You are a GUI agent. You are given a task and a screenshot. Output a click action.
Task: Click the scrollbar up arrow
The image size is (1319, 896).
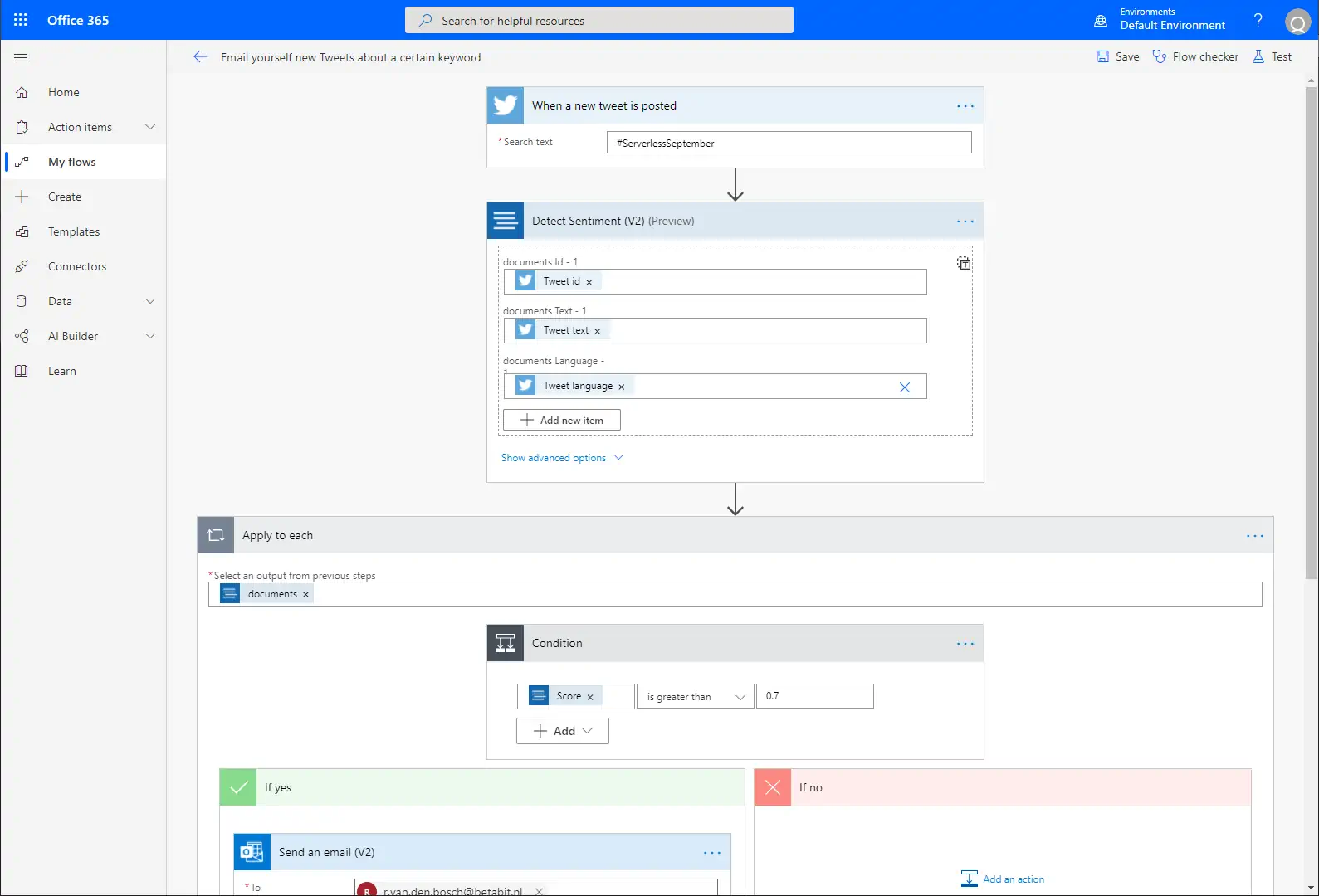point(1312,80)
